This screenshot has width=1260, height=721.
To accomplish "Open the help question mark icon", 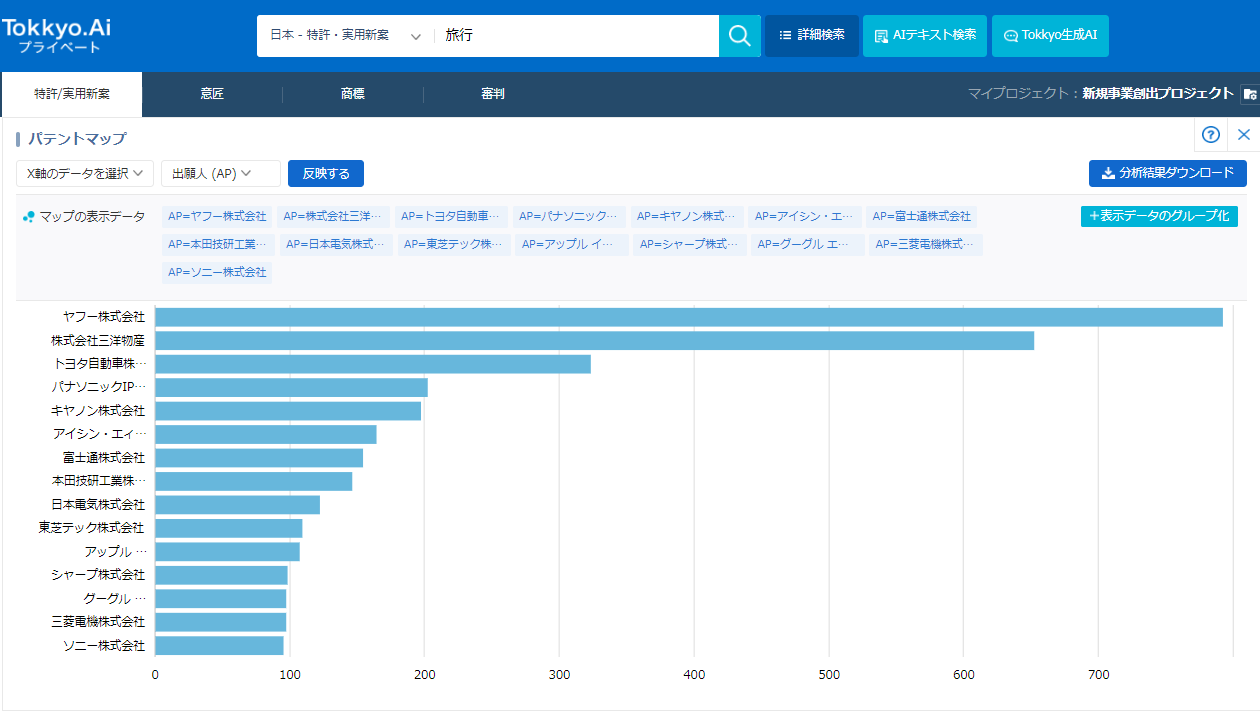I will click(x=1211, y=135).
